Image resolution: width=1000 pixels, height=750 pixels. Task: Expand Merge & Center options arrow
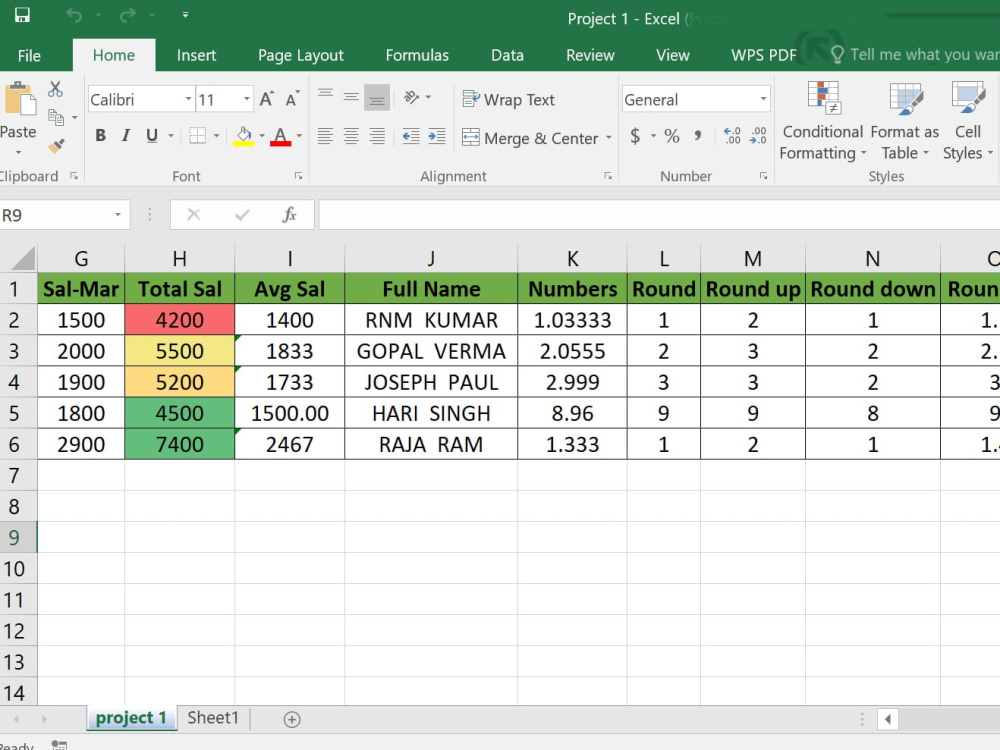click(x=608, y=138)
